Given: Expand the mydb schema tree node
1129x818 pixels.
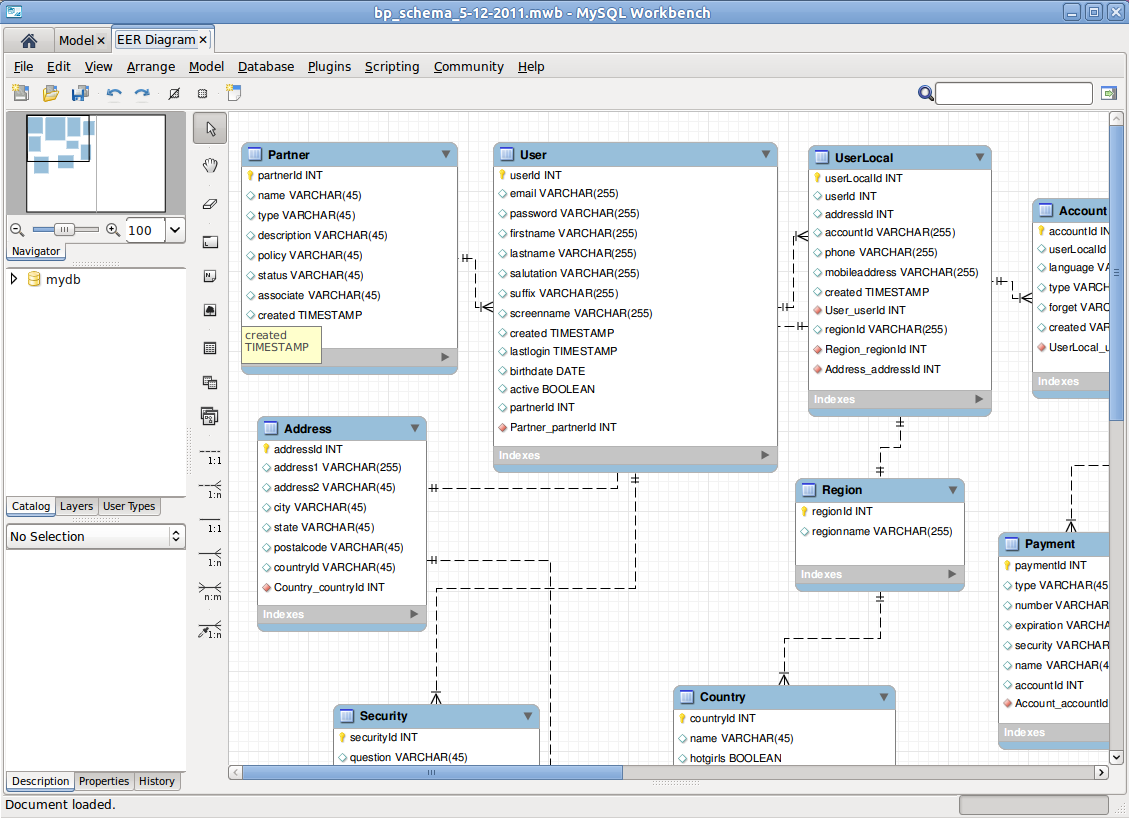Looking at the screenshot, I should [x=14, y=279].
